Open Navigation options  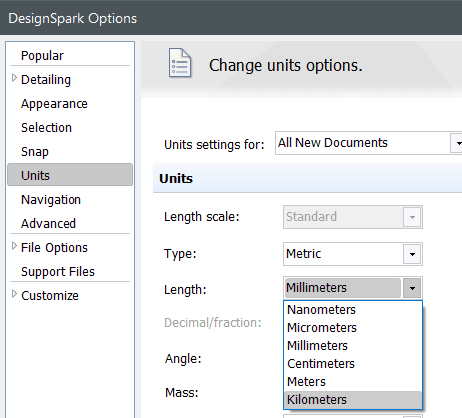coord(51,200)
